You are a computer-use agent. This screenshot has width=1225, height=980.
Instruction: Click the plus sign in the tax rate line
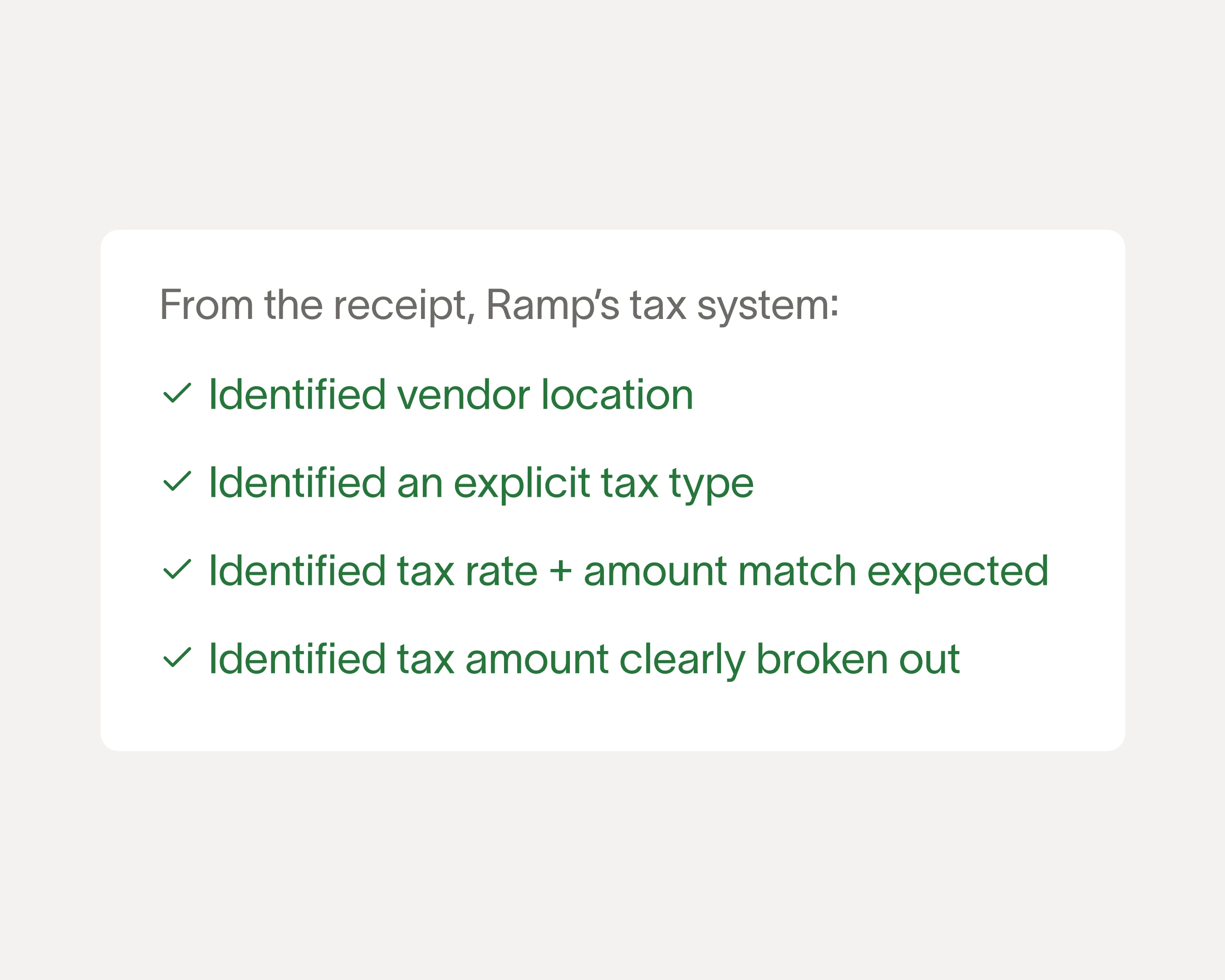pos(560,571)
